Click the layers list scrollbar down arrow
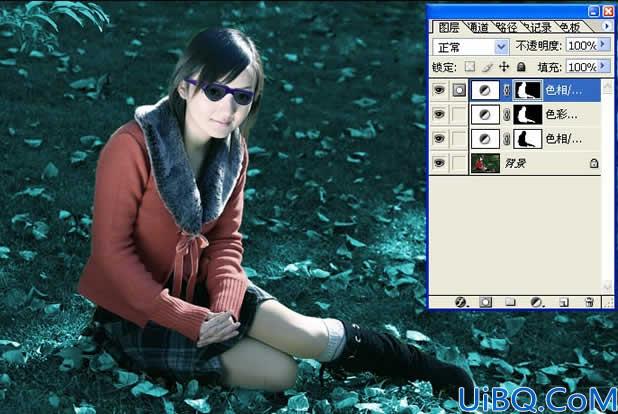 point(607,286)
